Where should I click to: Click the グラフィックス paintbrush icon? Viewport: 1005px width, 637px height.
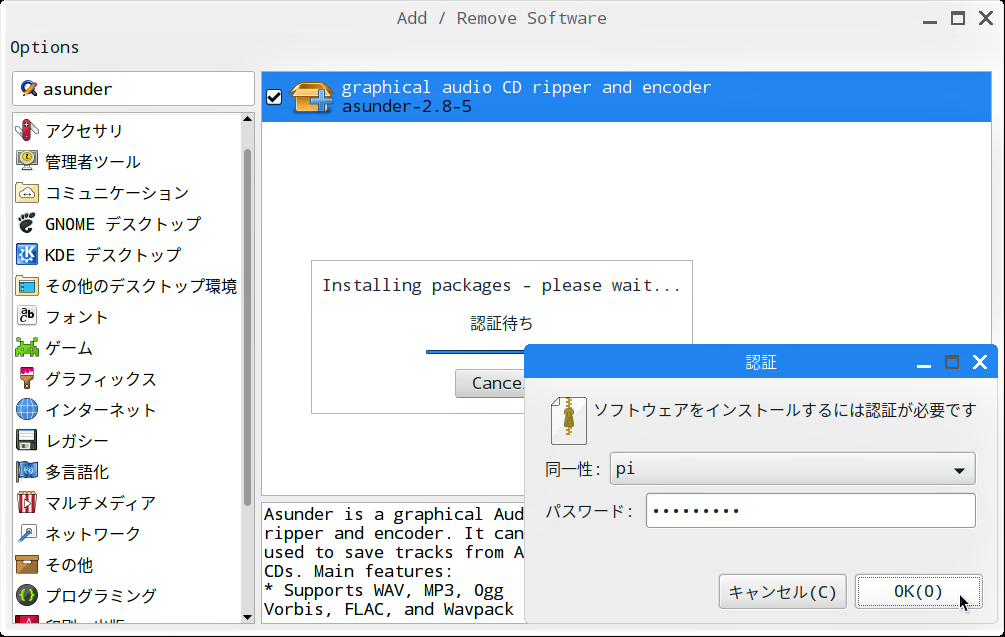click(x=27, y=378)
